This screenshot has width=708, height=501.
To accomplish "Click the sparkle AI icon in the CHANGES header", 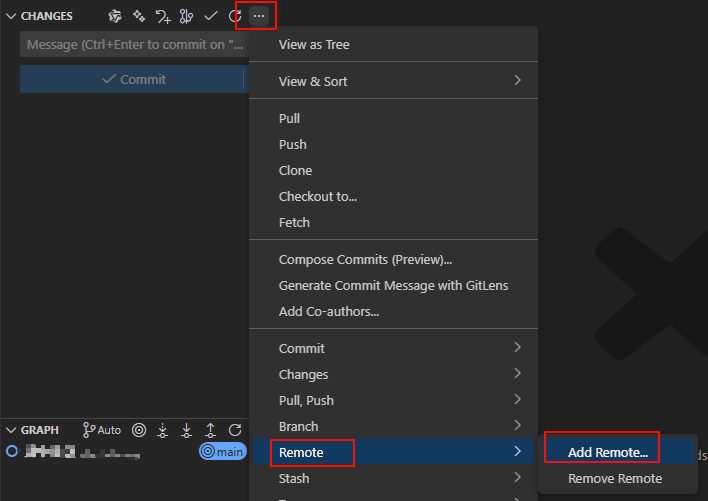I will tap(139, 16).
